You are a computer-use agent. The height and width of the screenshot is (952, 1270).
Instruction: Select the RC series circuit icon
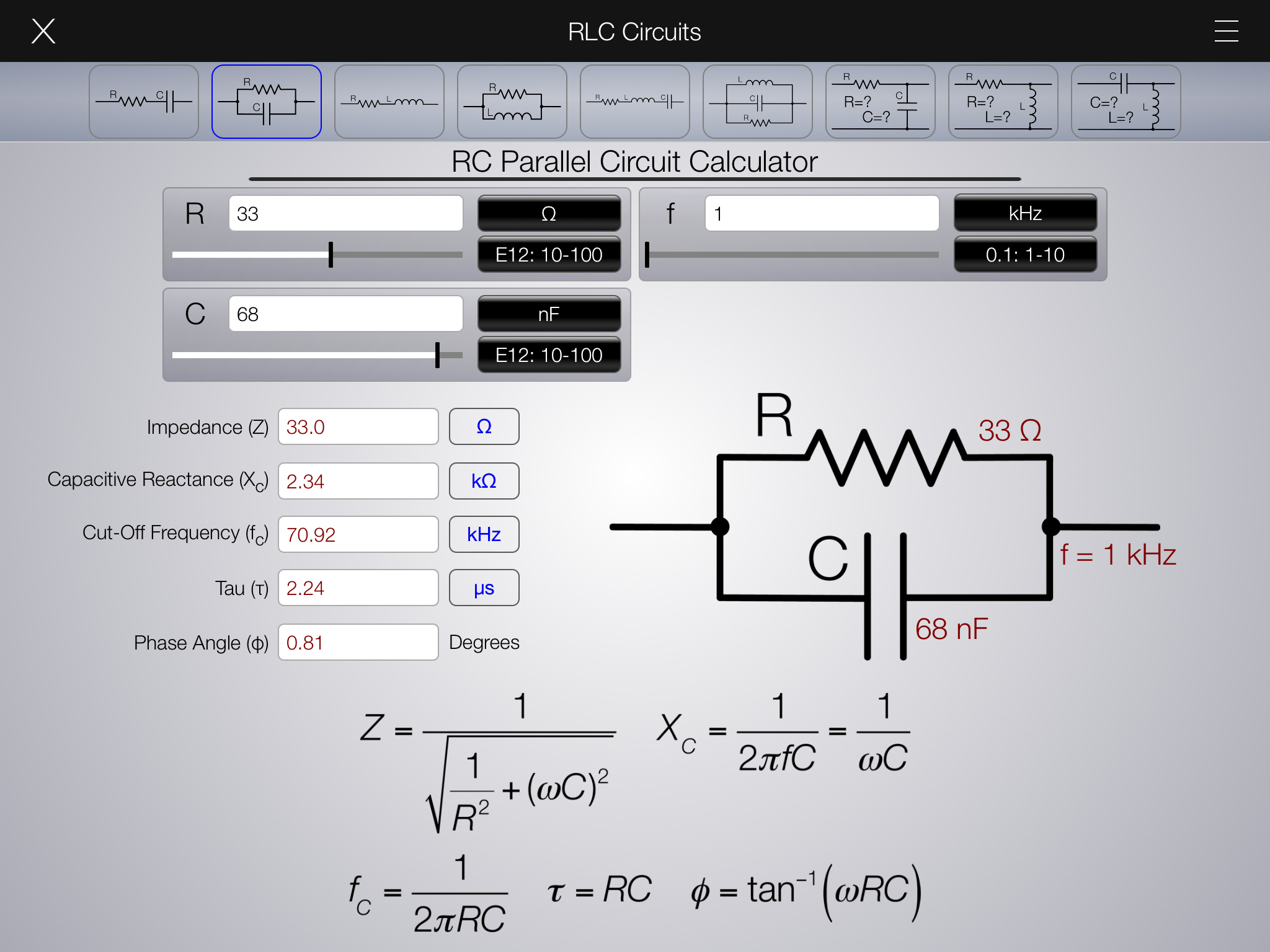point(143,102)
